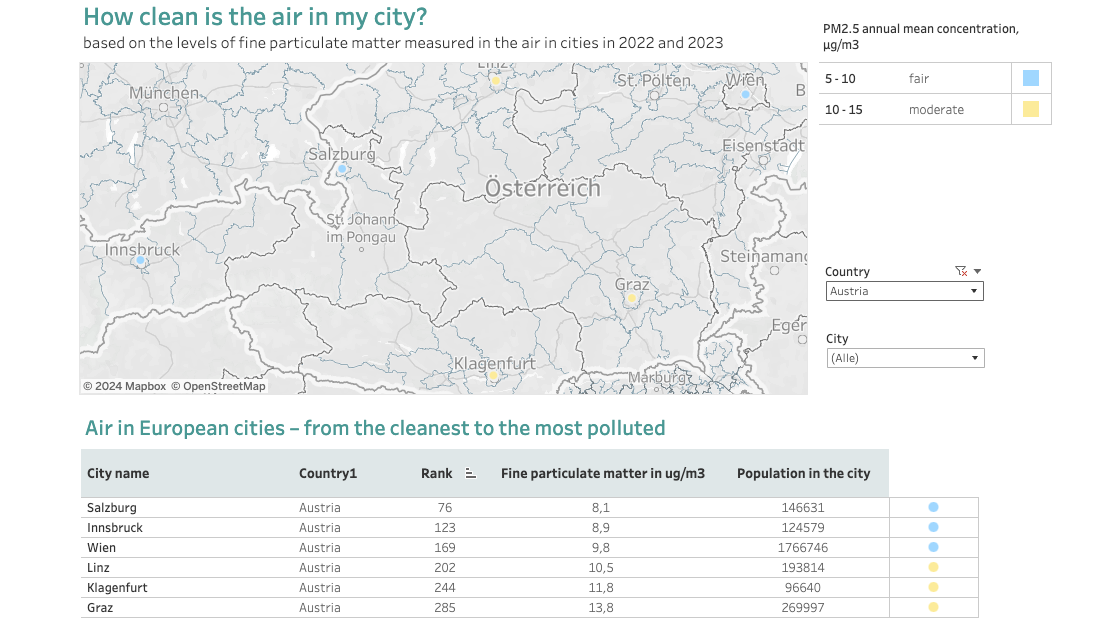Clear the Country filter using the red funnel icon

[960, 270]
